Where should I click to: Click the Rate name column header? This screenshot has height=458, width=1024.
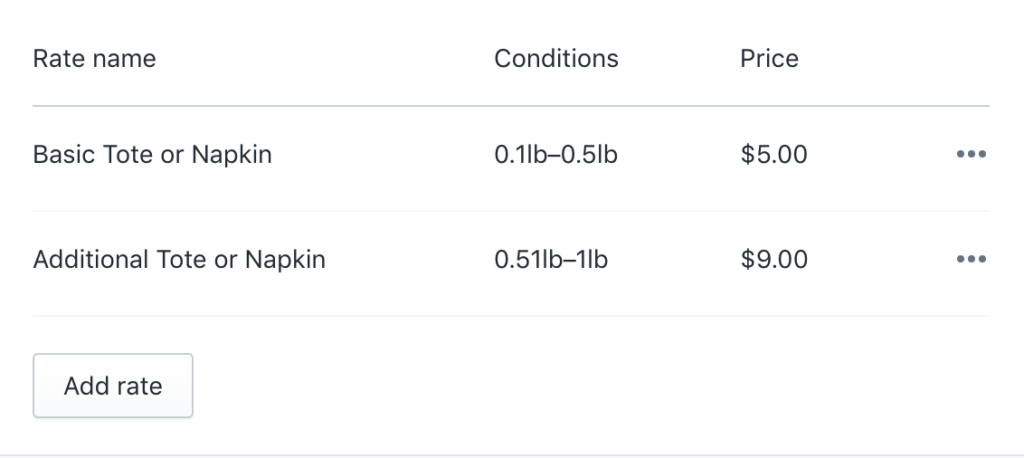(x=94, y=59)
